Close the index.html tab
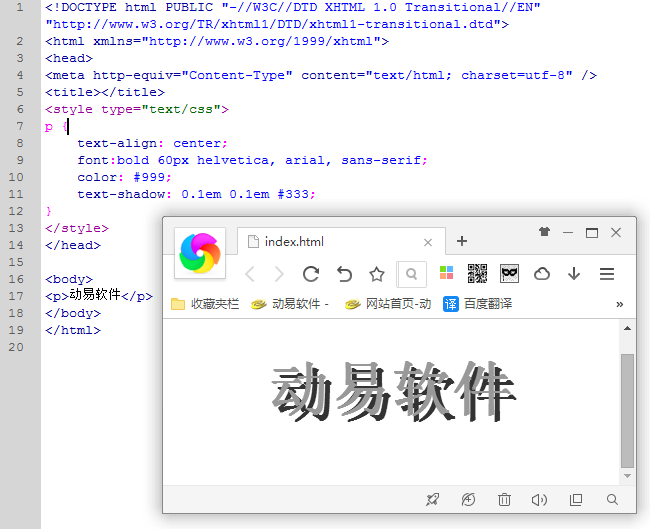 point(428,242)
